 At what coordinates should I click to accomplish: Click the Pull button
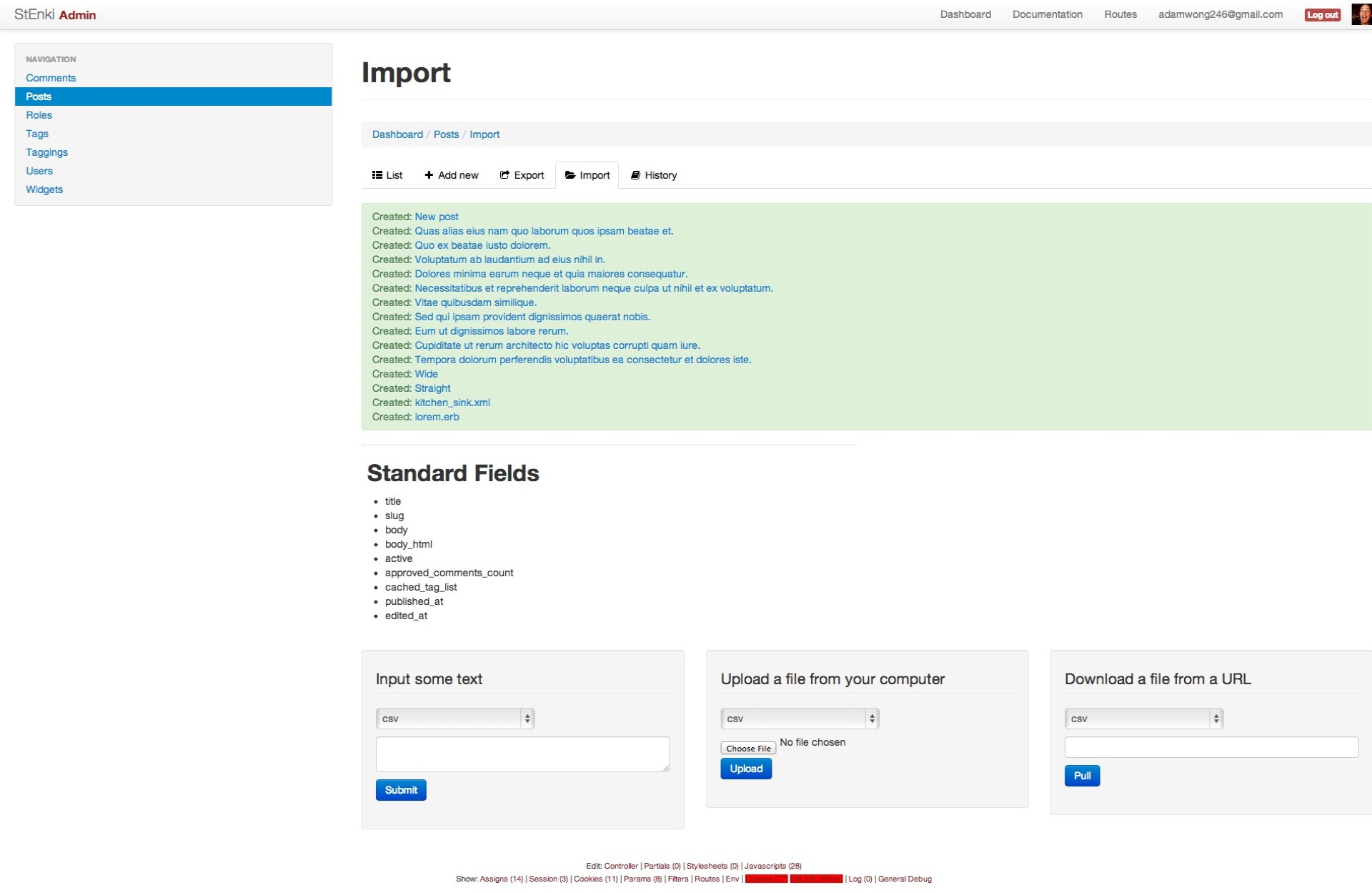pos(1082,776)
